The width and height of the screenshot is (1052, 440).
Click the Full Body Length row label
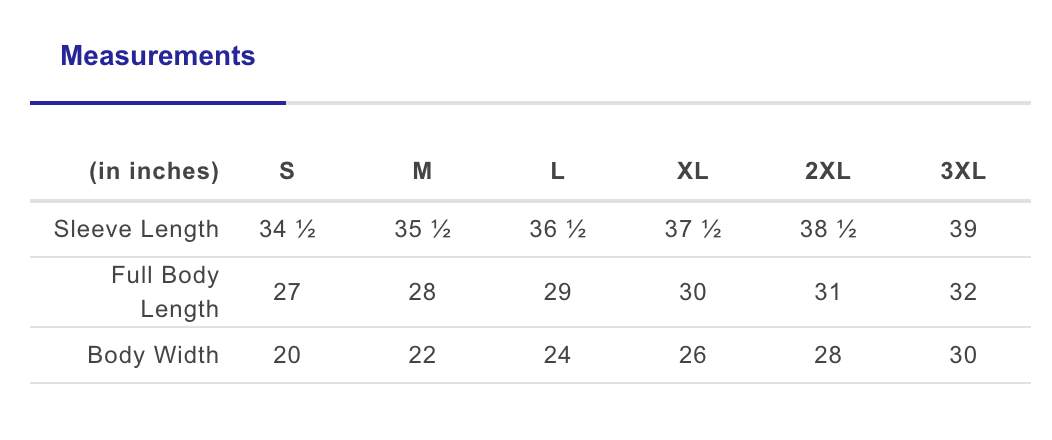165,292
